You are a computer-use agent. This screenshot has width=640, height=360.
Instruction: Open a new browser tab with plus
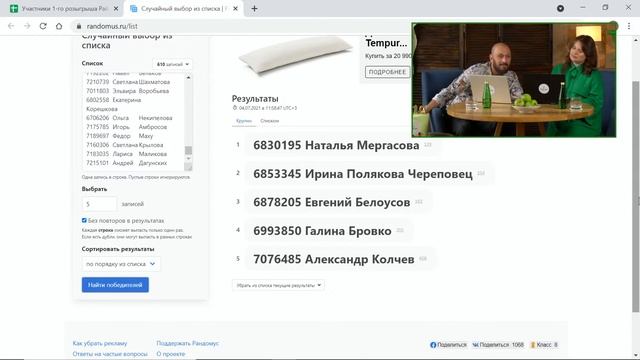pyautogui.click(x=254, y=8)
